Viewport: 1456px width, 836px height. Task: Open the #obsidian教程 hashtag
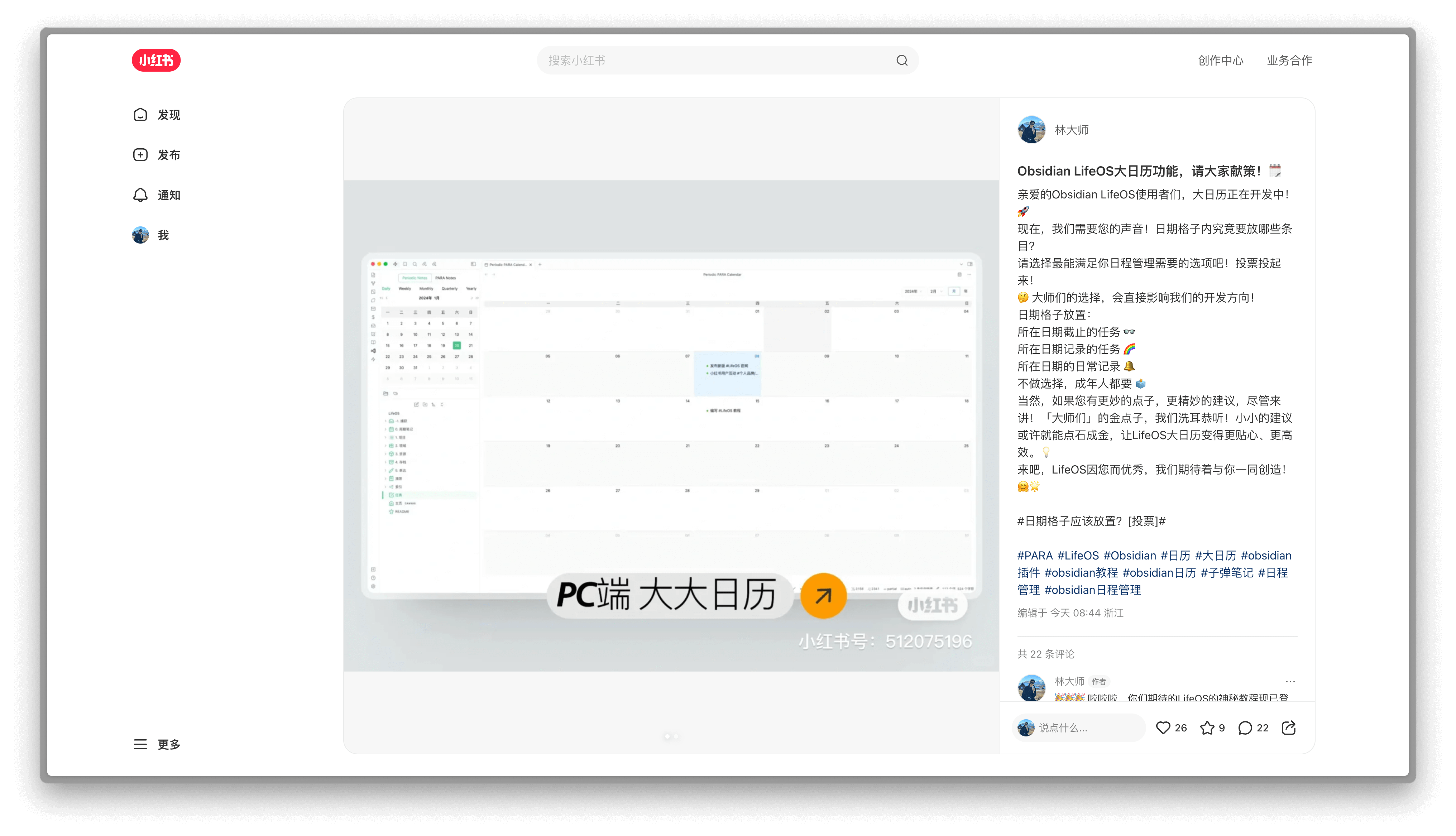tap(1081, 572)
